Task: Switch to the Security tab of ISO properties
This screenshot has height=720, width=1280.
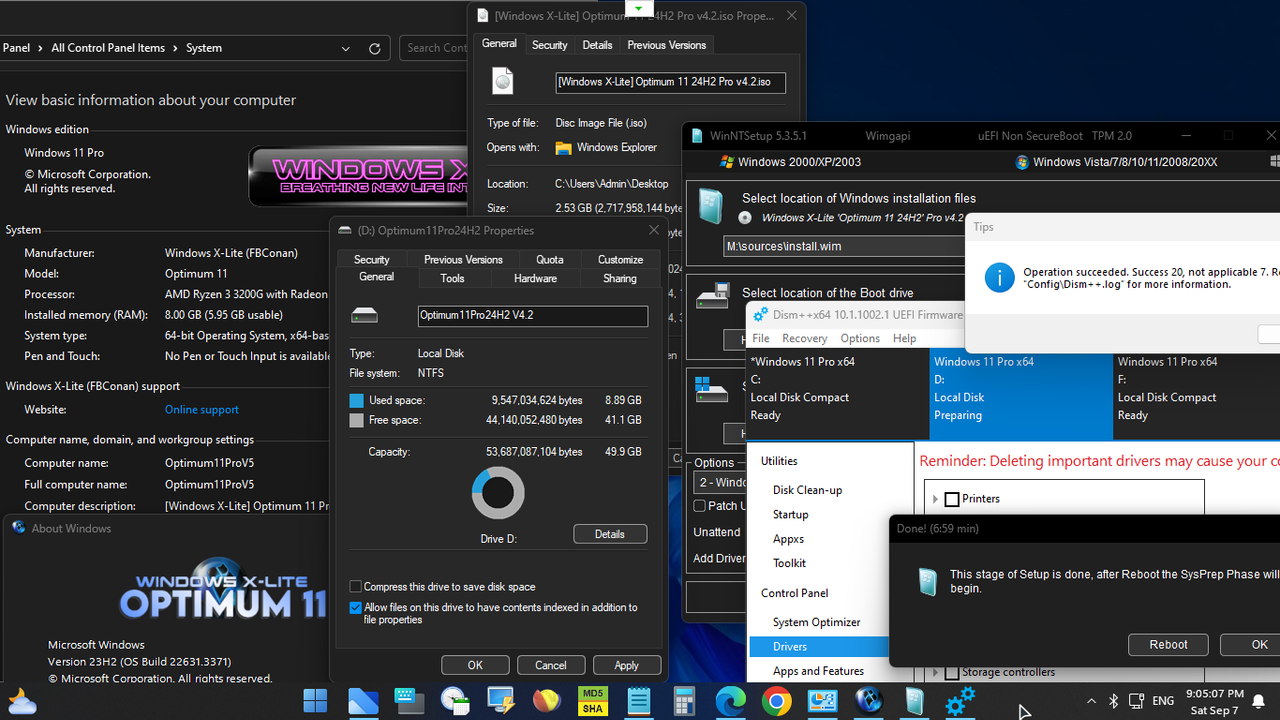Action: tap(550, 45)
